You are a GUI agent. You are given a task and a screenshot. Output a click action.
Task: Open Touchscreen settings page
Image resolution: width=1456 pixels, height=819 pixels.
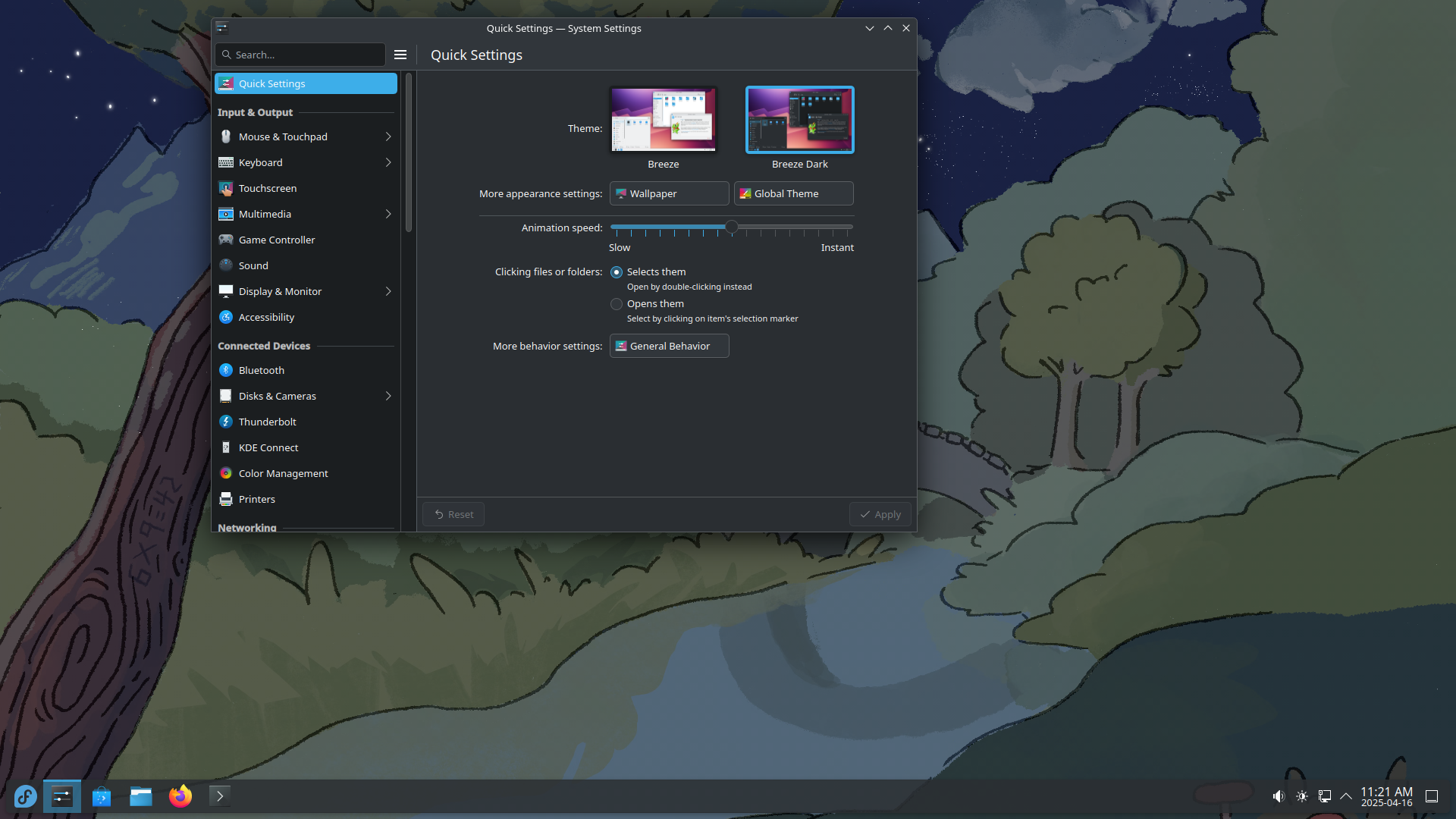(x=306, y=188)
